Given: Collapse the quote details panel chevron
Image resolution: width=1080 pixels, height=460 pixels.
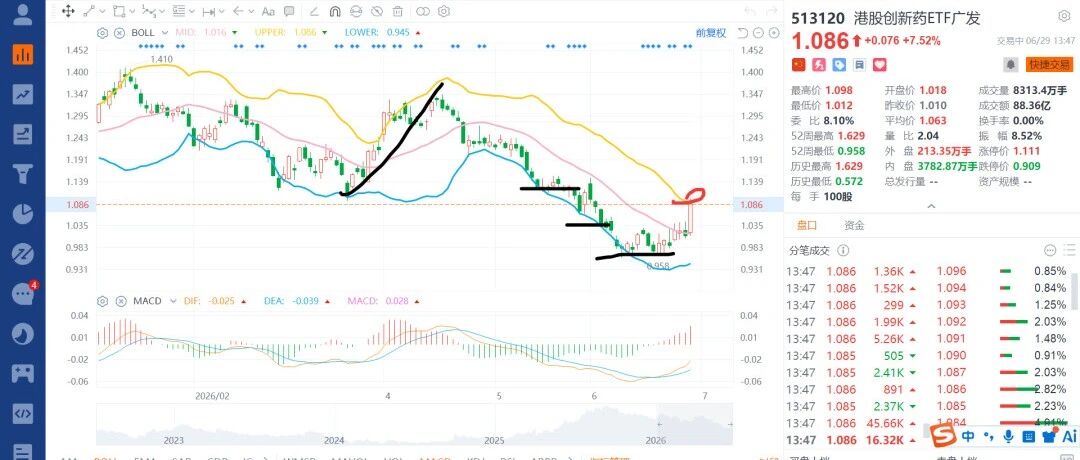Looking at the screenshot, I should click(x=931, y=206).
